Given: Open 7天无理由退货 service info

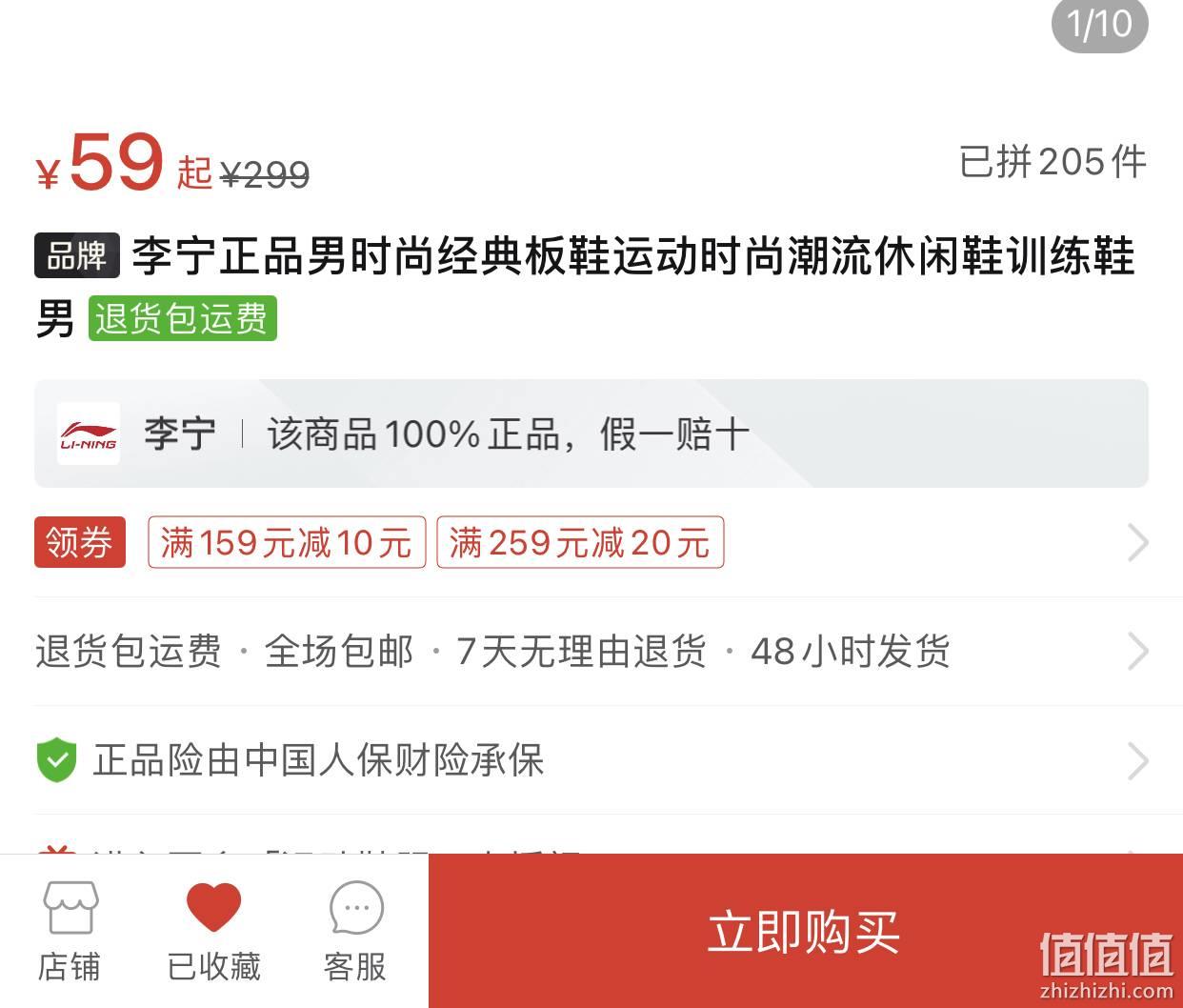Looking at the screenshot, I should (581, 652).
